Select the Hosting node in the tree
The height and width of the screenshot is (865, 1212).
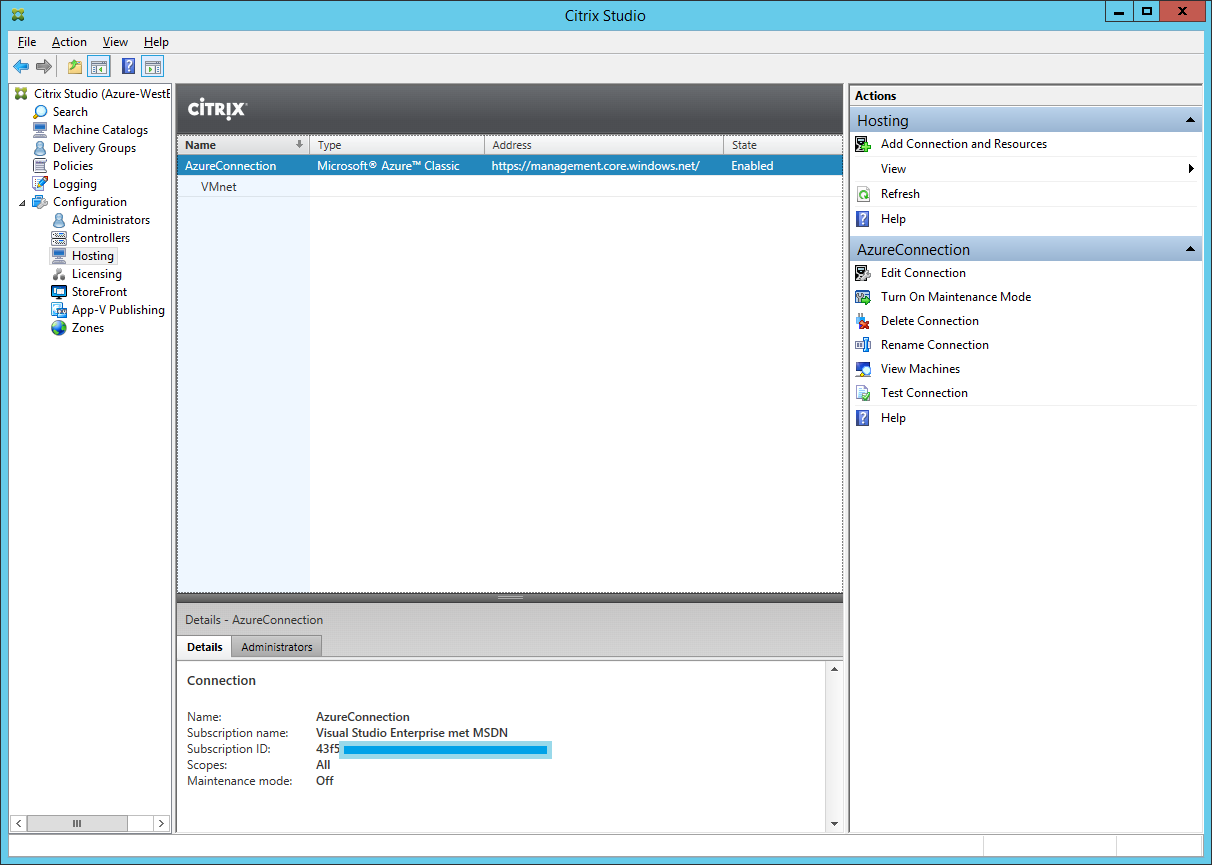93,256
